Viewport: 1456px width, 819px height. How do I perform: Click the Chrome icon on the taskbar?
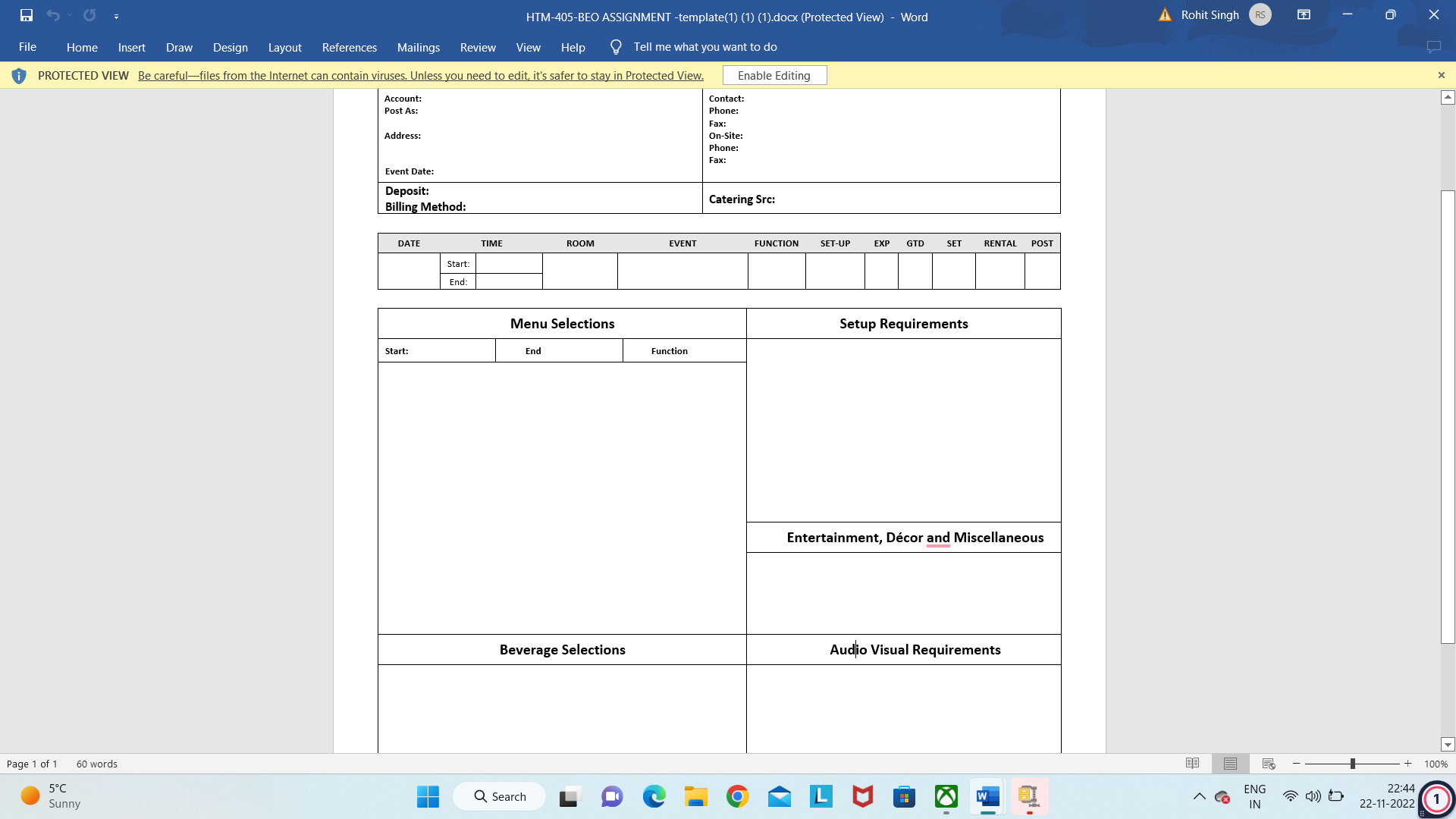[738, 796]
